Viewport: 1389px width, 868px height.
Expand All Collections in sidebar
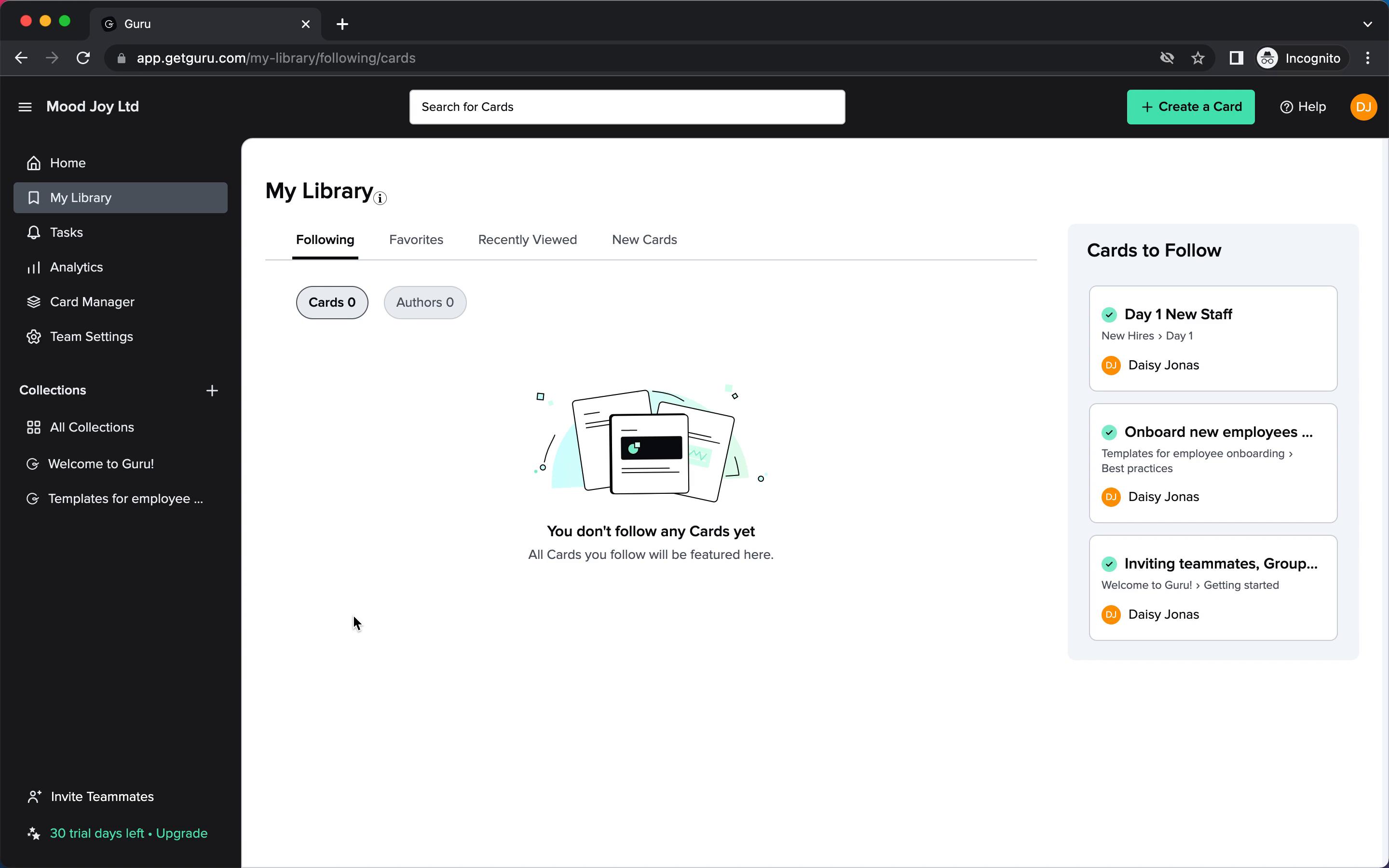point(92,427)
